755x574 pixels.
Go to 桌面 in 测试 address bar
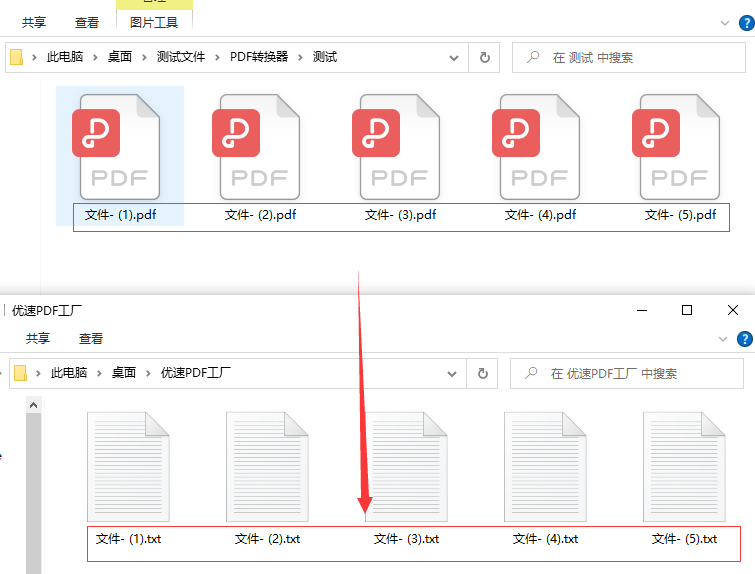pyautogui.click(x=119, y=57)
